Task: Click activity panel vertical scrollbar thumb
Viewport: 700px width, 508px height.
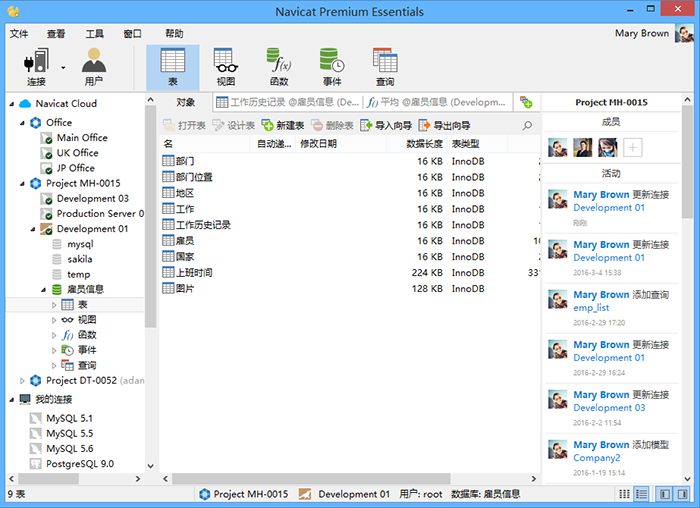Action: tap(687, 162)
